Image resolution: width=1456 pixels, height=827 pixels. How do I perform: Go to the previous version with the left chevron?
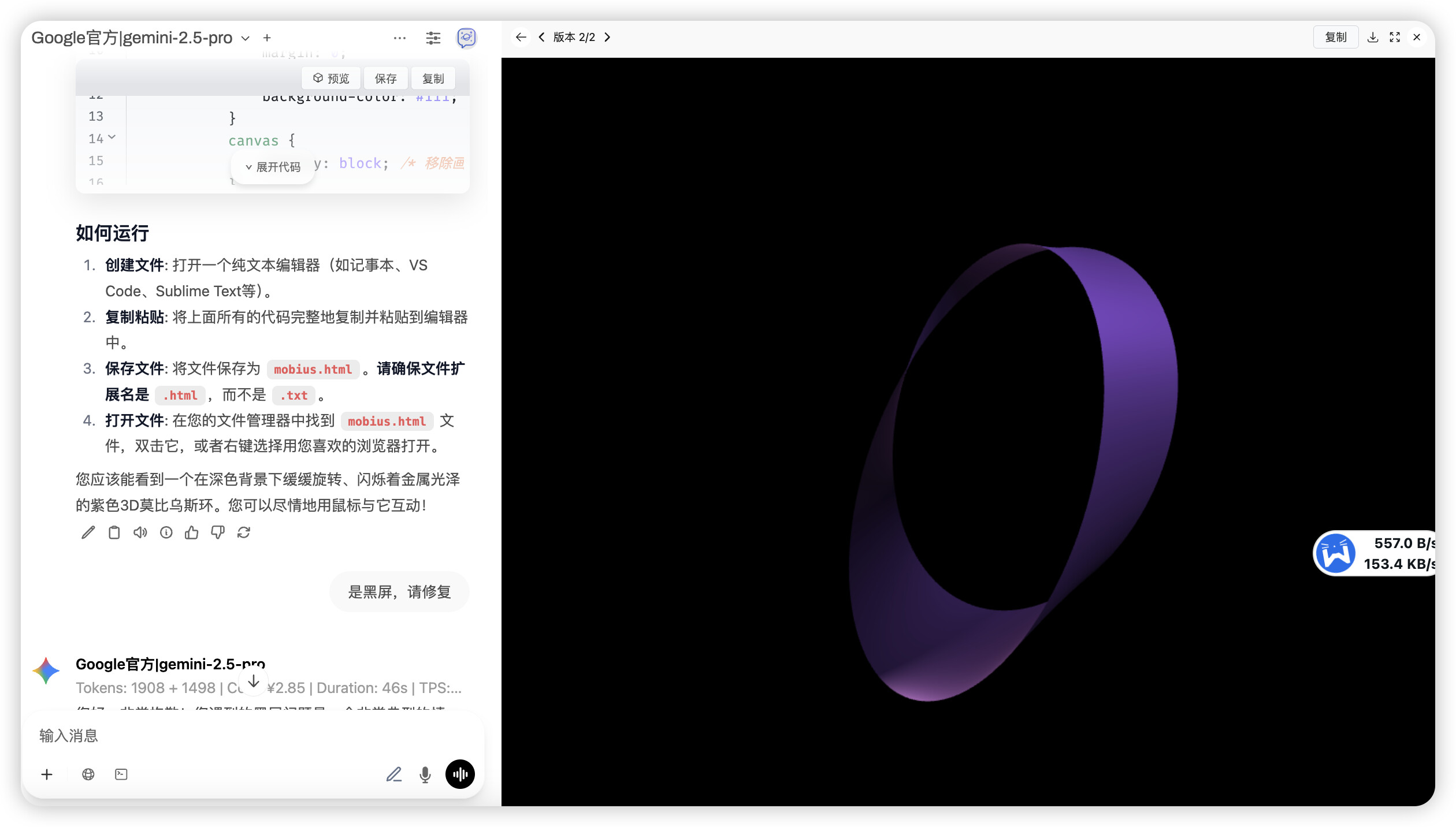tap(541, 37)
